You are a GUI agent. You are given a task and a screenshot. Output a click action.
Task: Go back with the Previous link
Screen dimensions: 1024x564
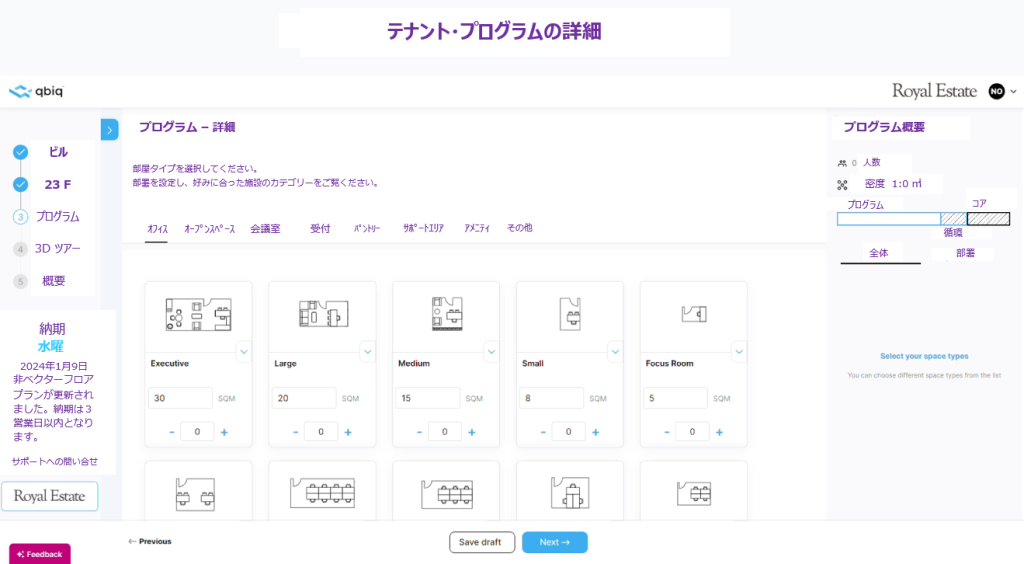click(x=150, y=541)
